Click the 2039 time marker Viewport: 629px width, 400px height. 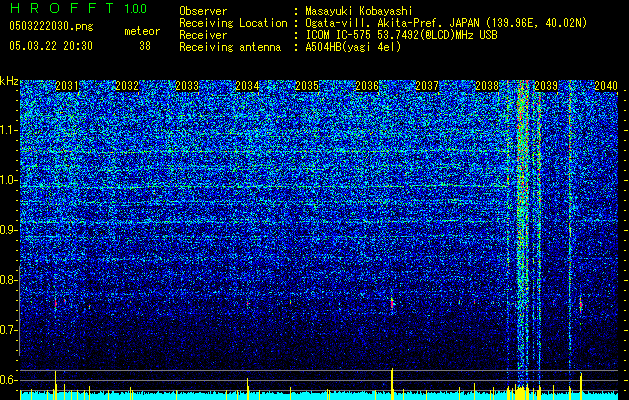546,86
